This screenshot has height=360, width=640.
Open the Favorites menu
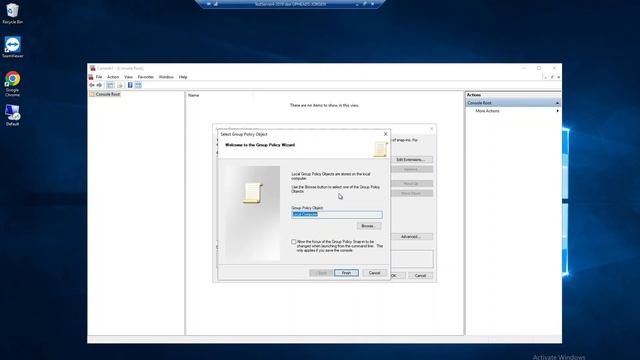pyautogui.click(x=146, y=77)
